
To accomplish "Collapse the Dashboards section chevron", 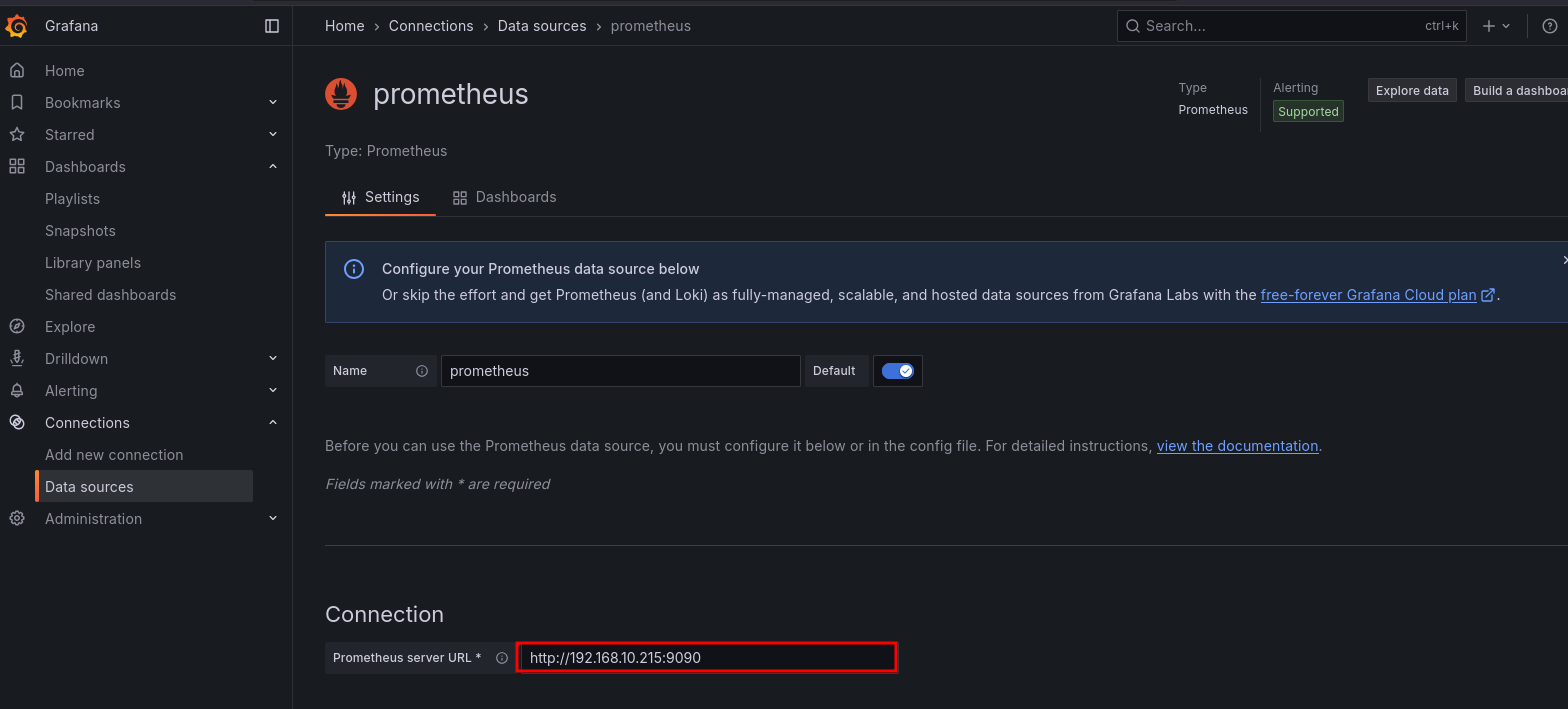I will coord(273,167).
